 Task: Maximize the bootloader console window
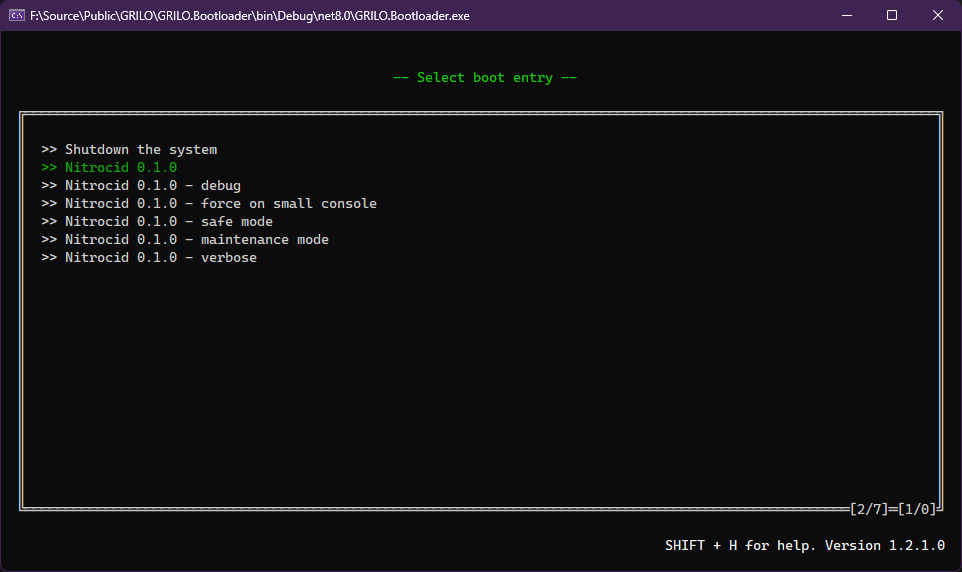892,15
